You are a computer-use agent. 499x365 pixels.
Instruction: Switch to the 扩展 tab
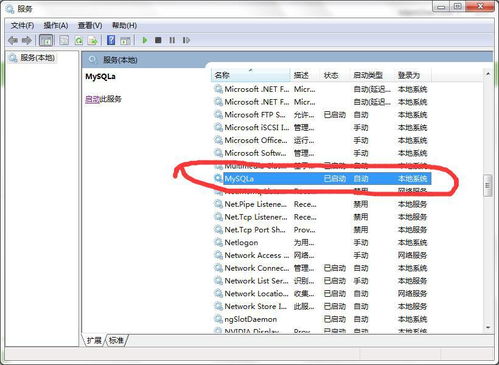[x=94, y=340]
